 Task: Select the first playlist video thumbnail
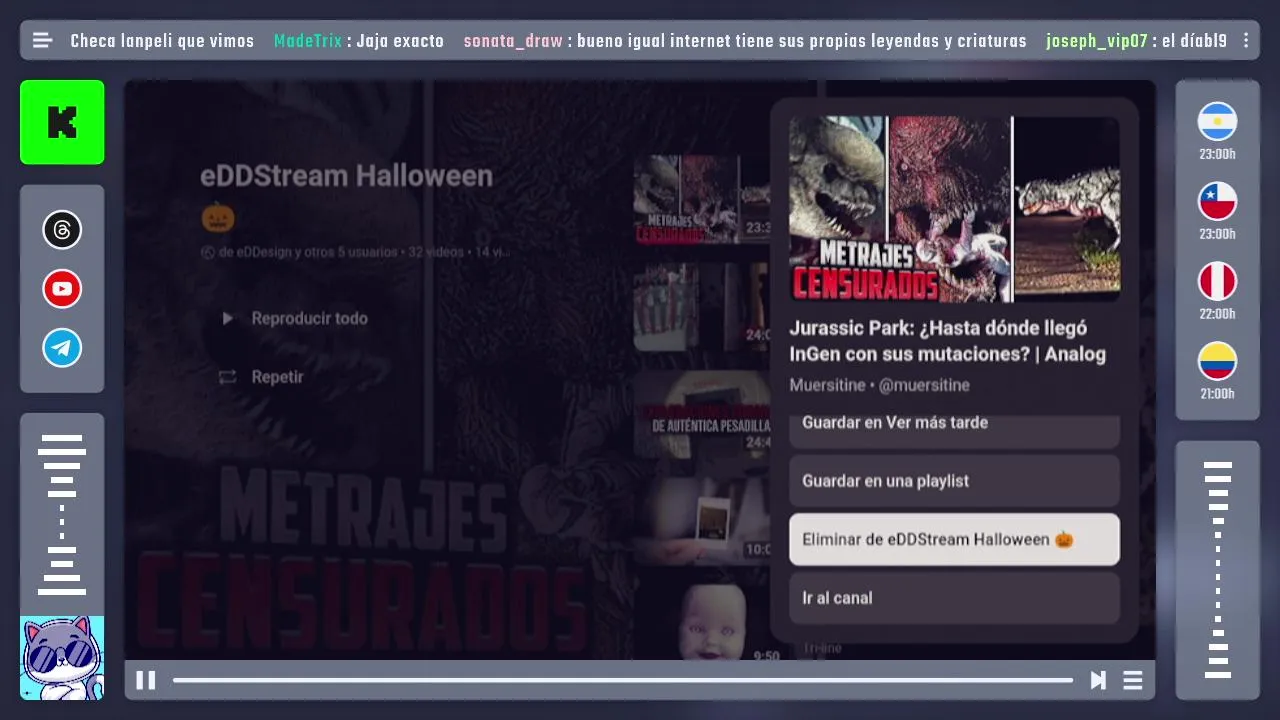click(702, 200)
